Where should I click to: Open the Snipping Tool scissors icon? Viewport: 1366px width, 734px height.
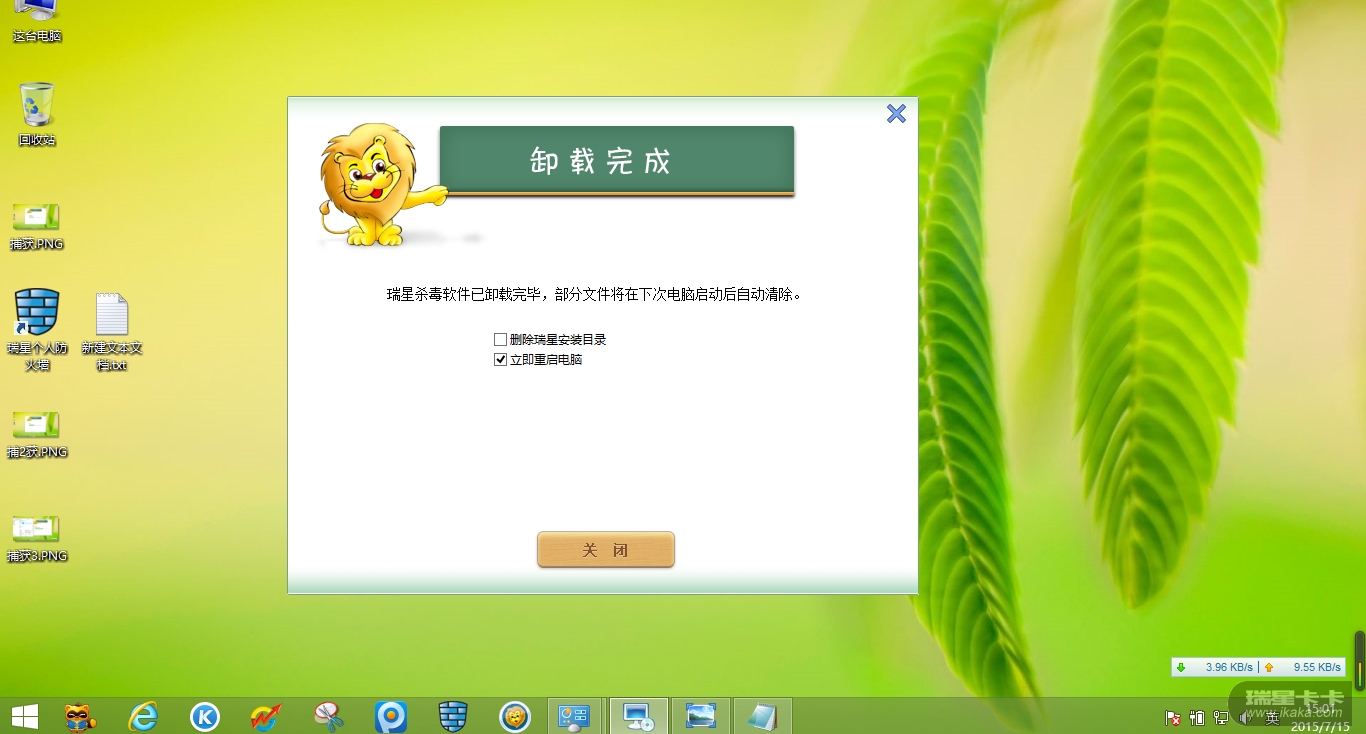pos(328,716)
